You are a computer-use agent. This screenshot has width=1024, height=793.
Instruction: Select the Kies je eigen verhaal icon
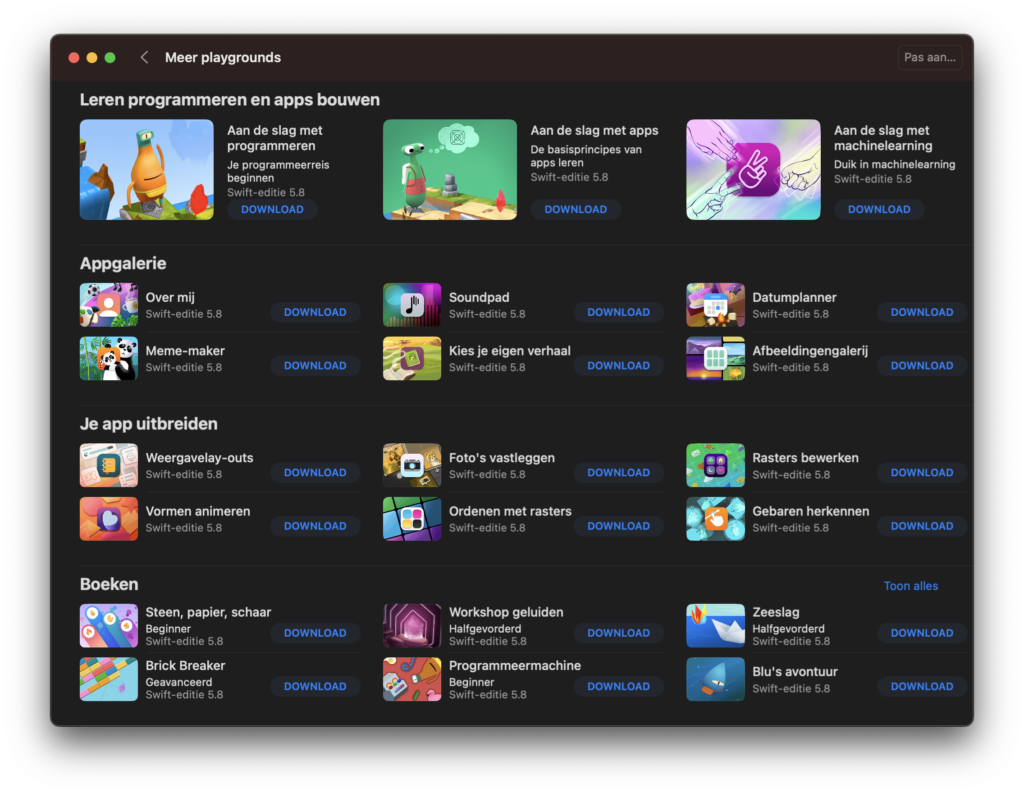(x=411, y=358)
